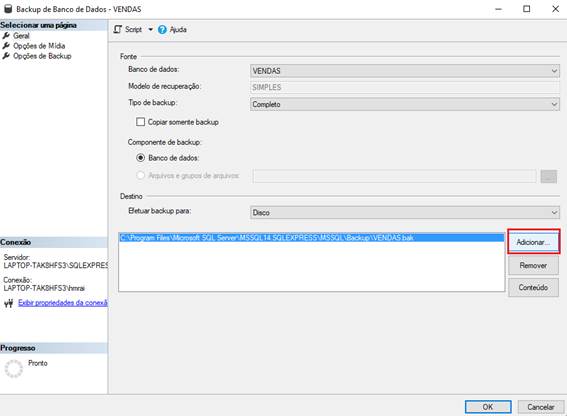Click the Remover button
567x416 pixels.
[x=533, y=266]
